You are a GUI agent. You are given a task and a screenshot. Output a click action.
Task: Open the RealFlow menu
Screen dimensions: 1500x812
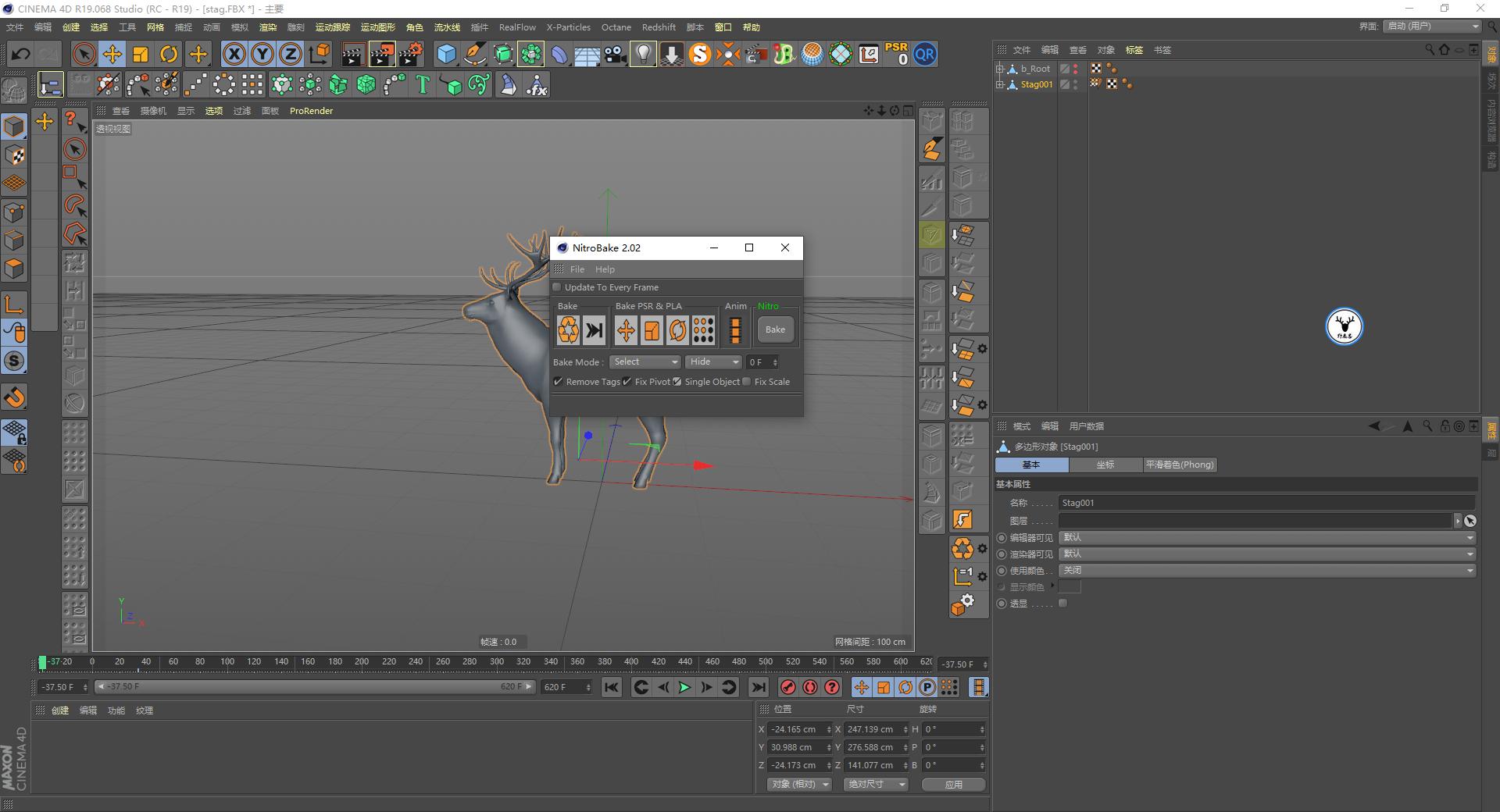click(517, 27)
